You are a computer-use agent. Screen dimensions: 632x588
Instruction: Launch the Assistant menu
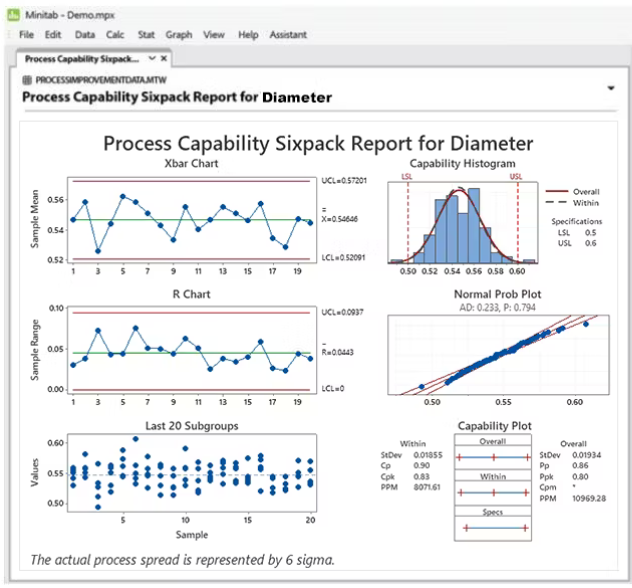(288, 35)
